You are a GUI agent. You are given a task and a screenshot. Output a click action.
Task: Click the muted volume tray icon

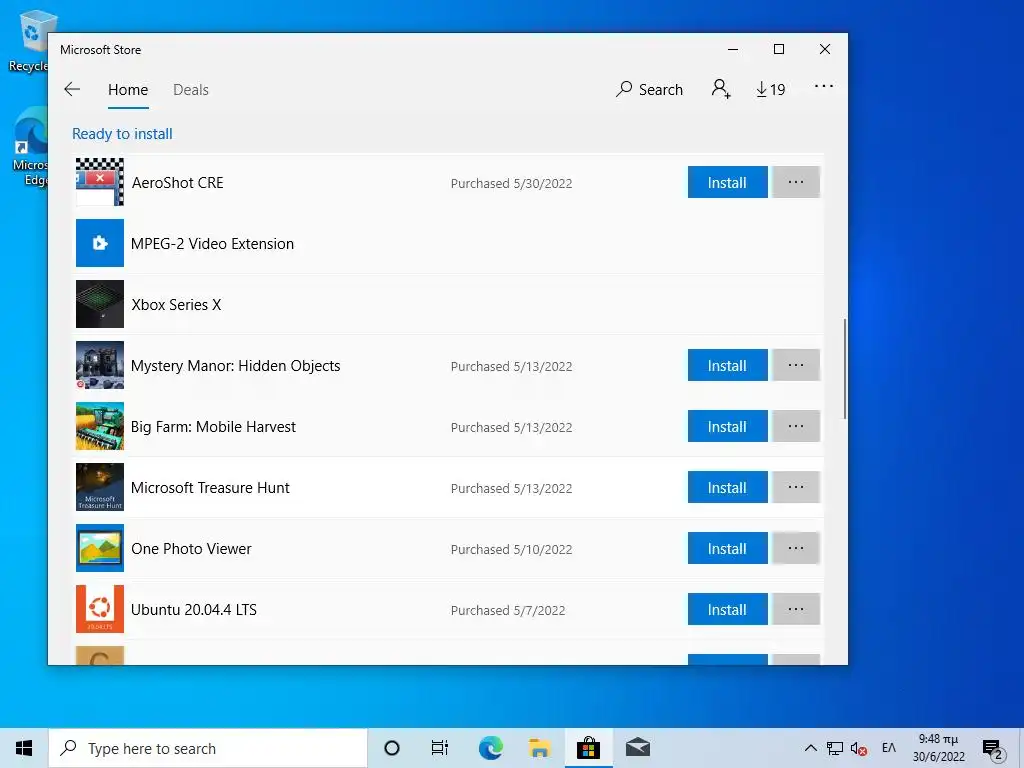859,748
